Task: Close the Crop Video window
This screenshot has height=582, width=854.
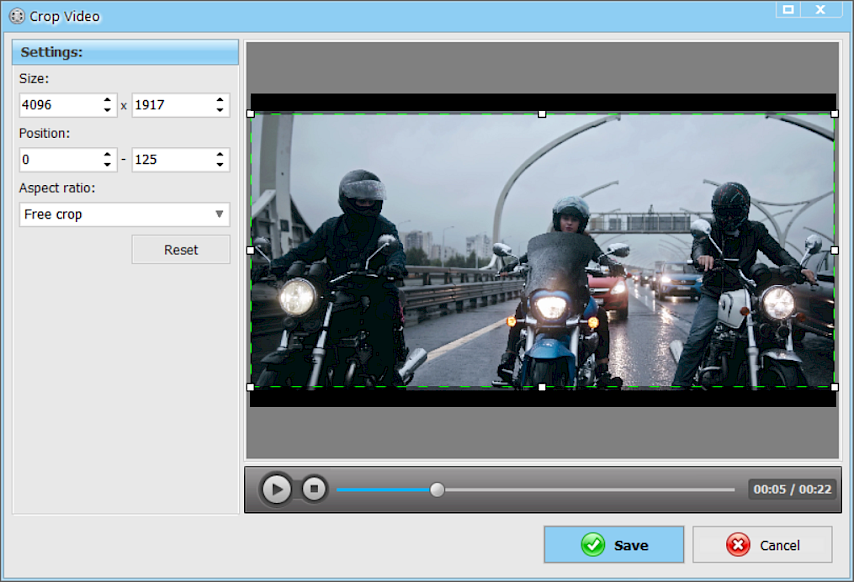Action: (x=820, y=9)
